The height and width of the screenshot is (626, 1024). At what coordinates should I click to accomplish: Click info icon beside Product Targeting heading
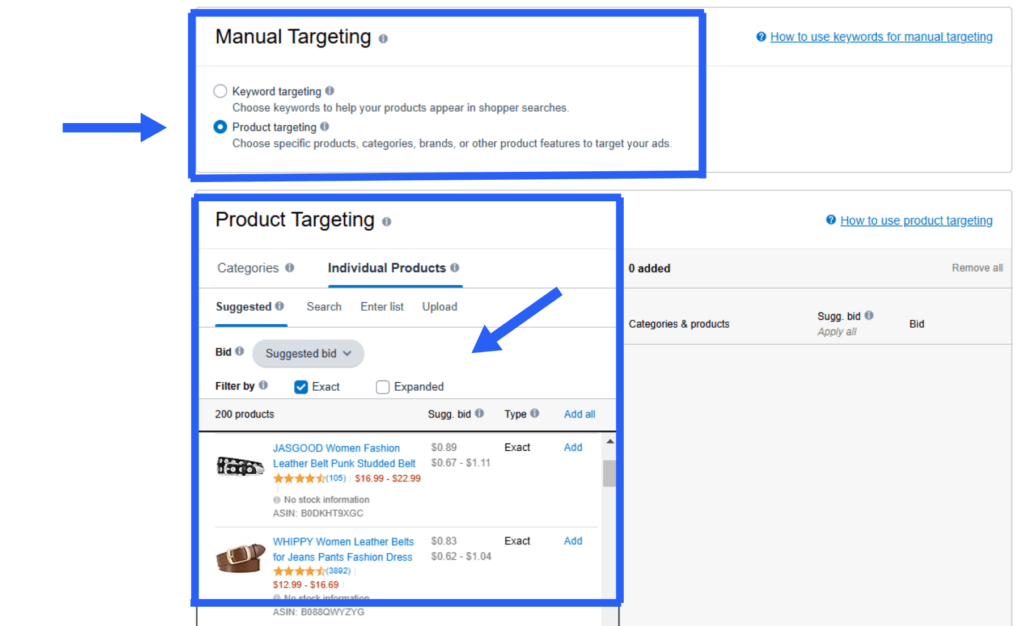tap(386, 222)
